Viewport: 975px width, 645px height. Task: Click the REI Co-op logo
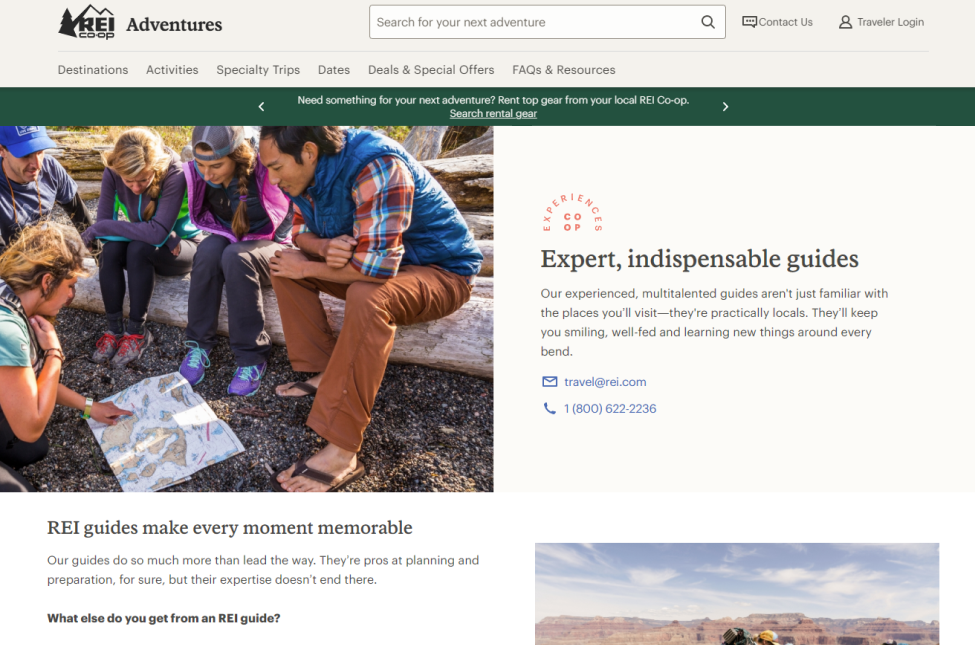coord(86,22)
